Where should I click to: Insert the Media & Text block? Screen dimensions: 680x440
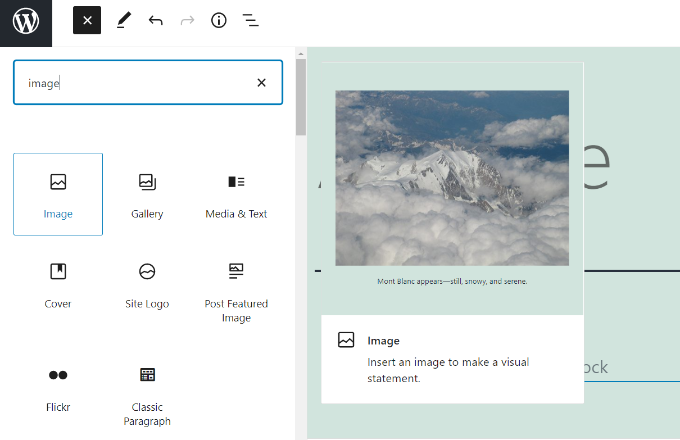(236, 194)
